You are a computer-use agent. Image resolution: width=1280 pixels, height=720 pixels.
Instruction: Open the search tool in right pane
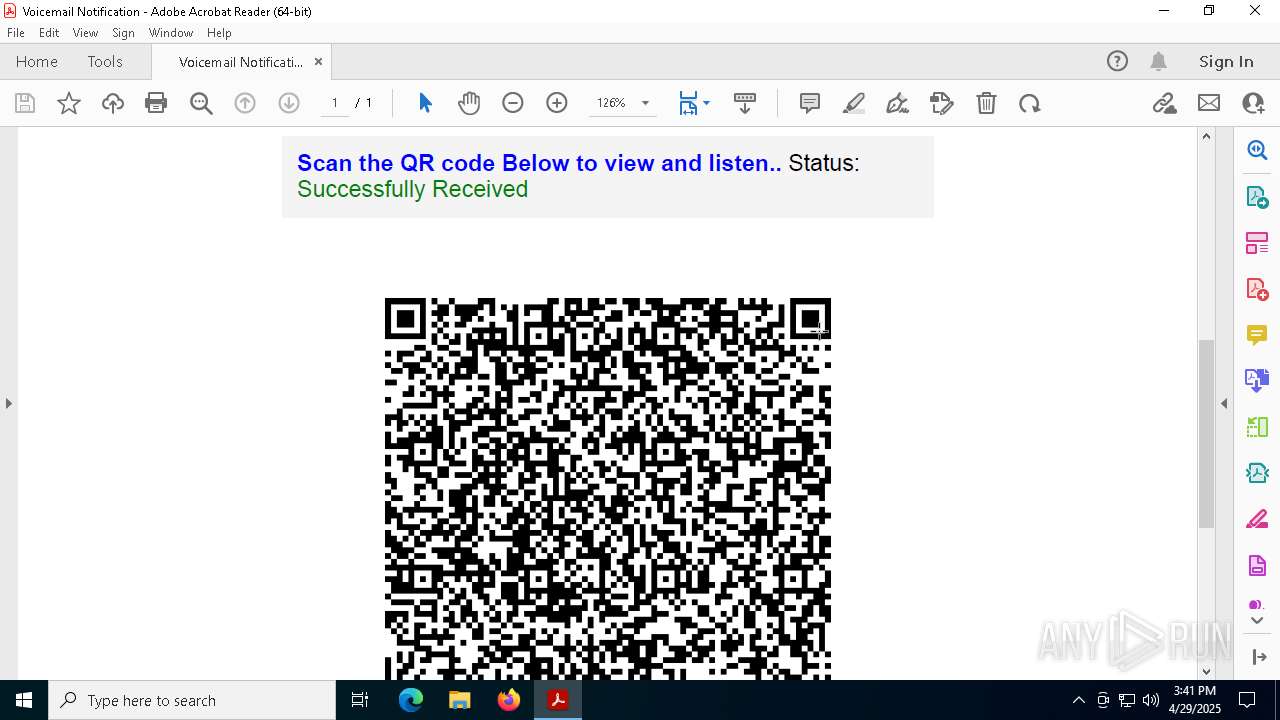(1257, 150)
